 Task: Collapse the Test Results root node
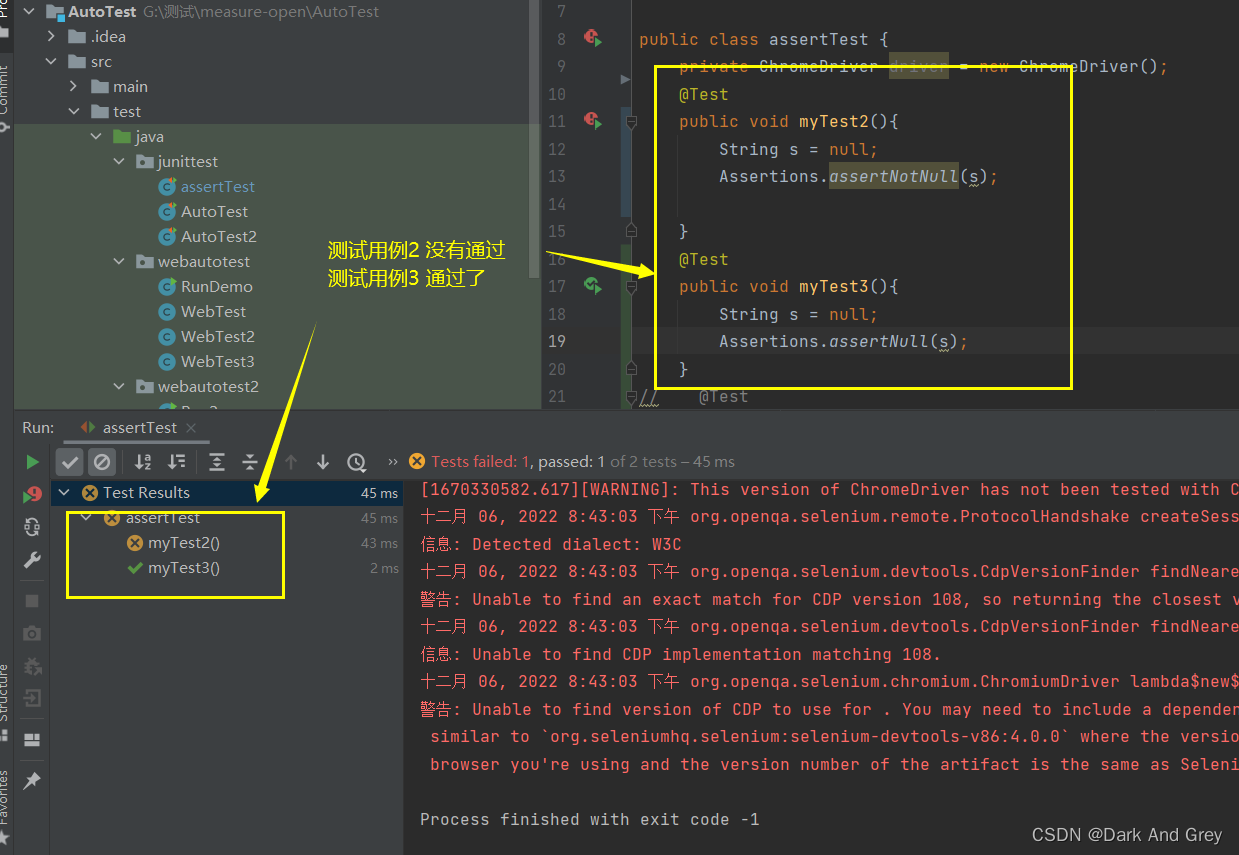click(65, 492)
